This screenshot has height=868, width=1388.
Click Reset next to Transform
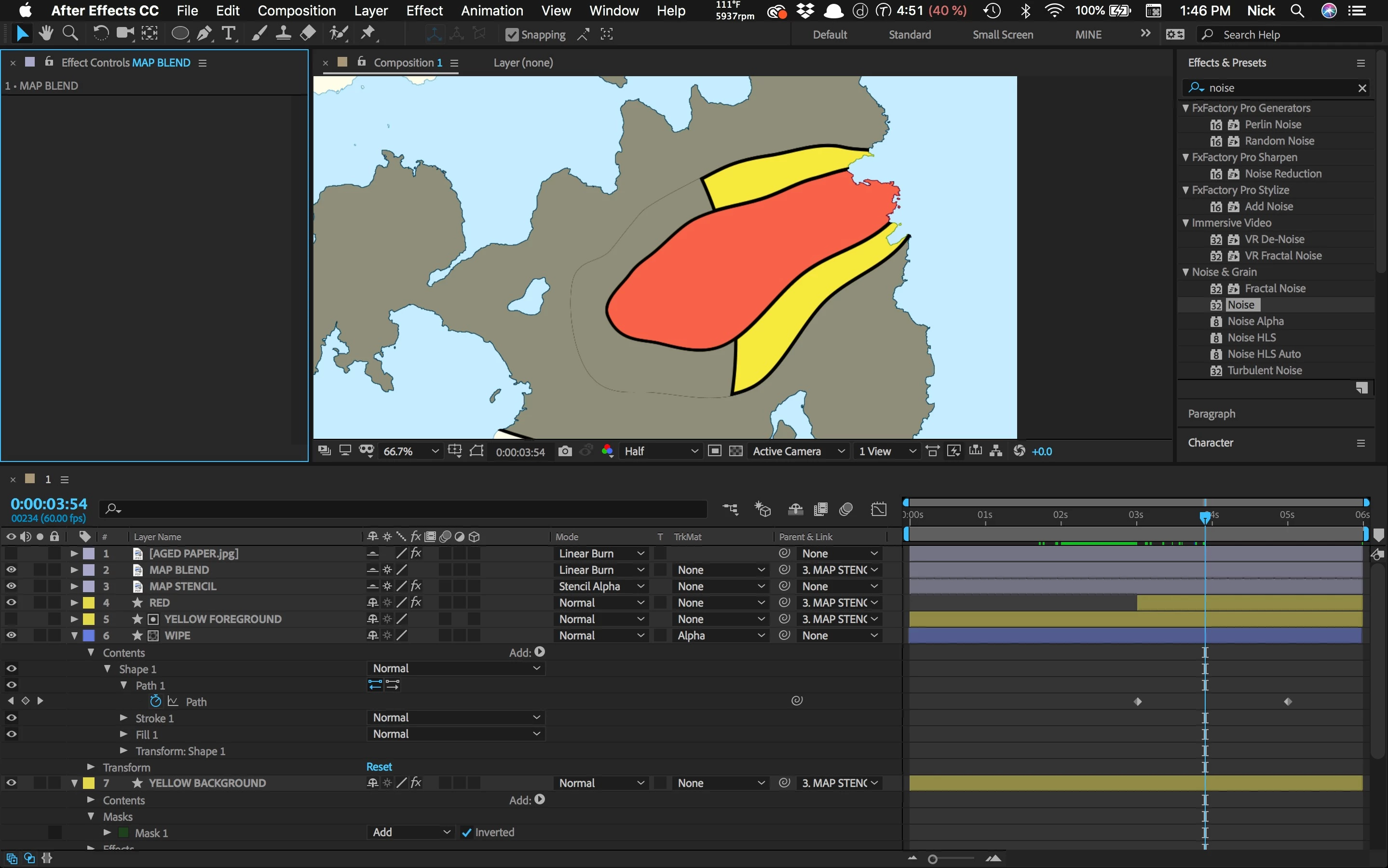[379, 767]
